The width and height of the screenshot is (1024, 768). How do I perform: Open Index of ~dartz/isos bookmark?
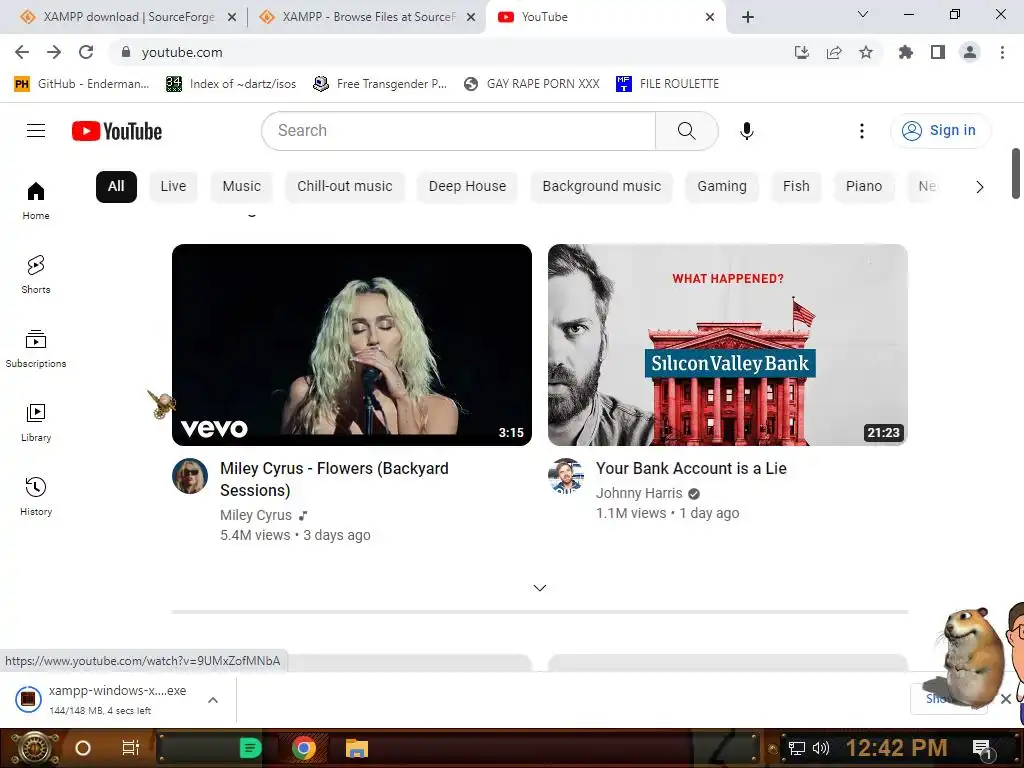tap(231, 84)
